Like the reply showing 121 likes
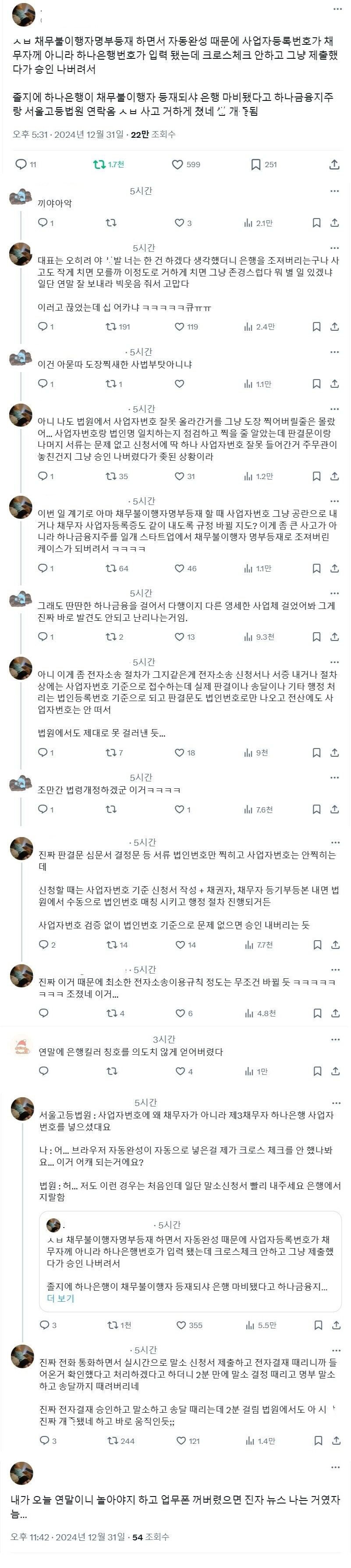351x1568 pixels. point(181,1441)
